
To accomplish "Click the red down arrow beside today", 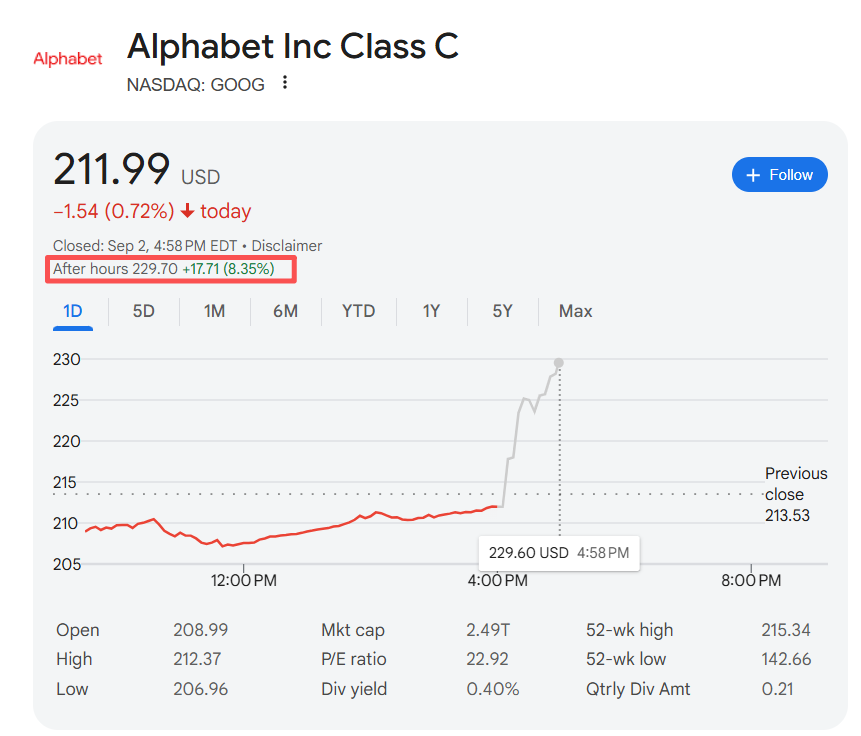I will tap(187, 211).
